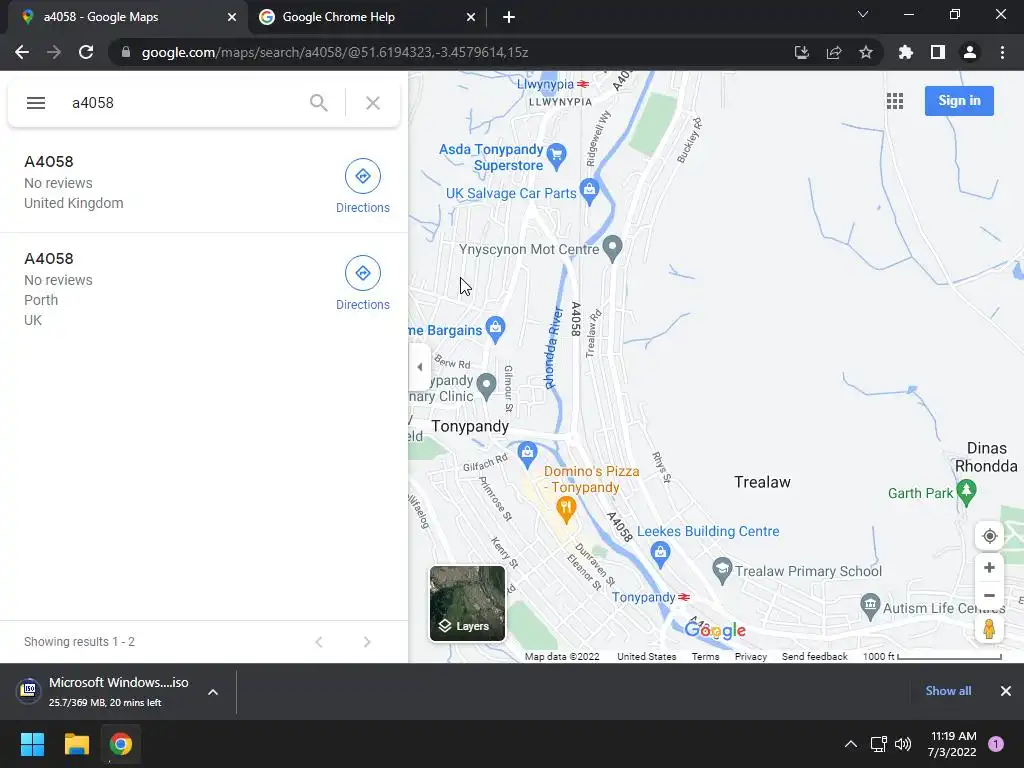
Task: Click the Sign in button
Action: (959, 101)
